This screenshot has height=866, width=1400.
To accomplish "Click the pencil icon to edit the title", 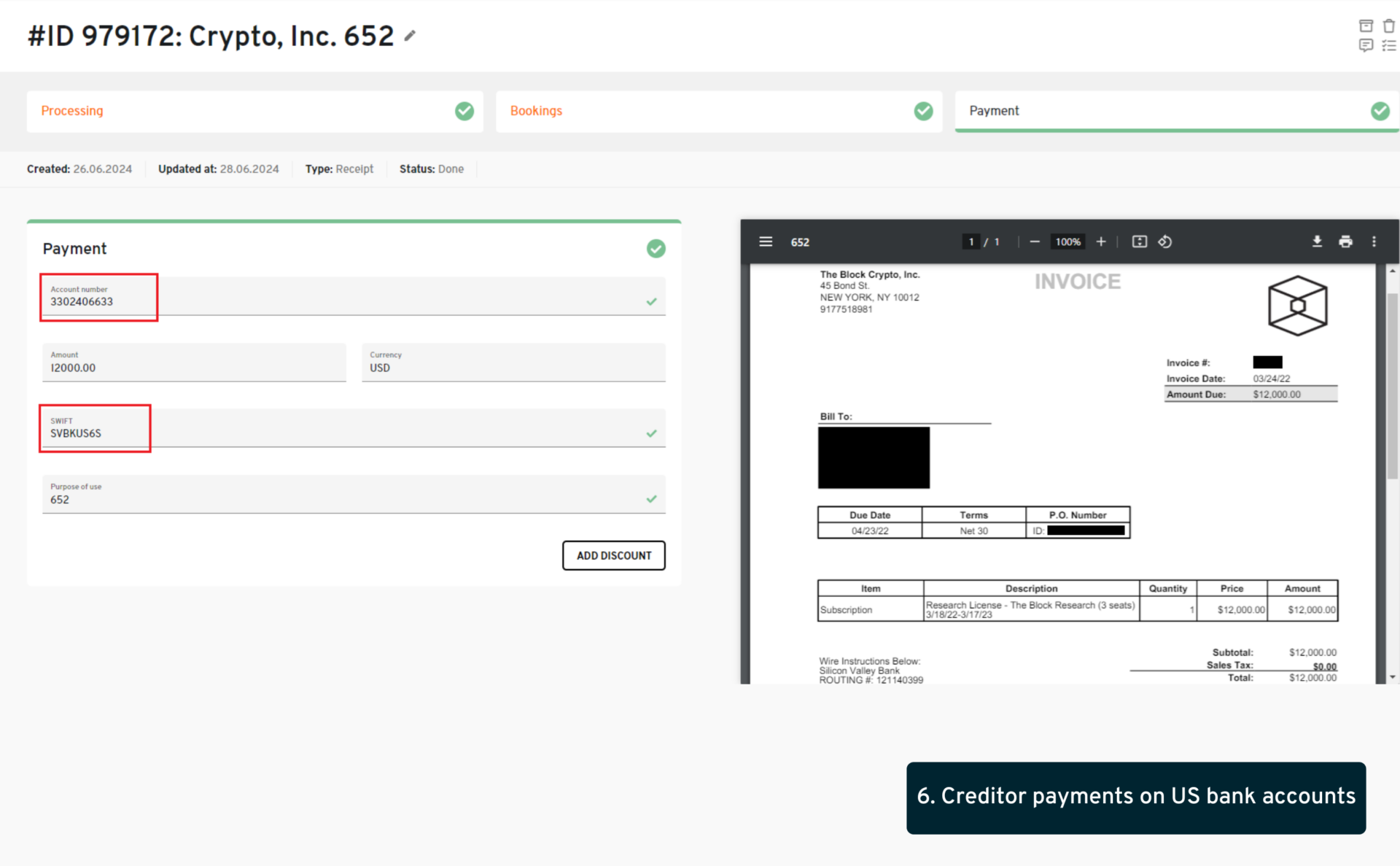I will (x=410, y=36).
